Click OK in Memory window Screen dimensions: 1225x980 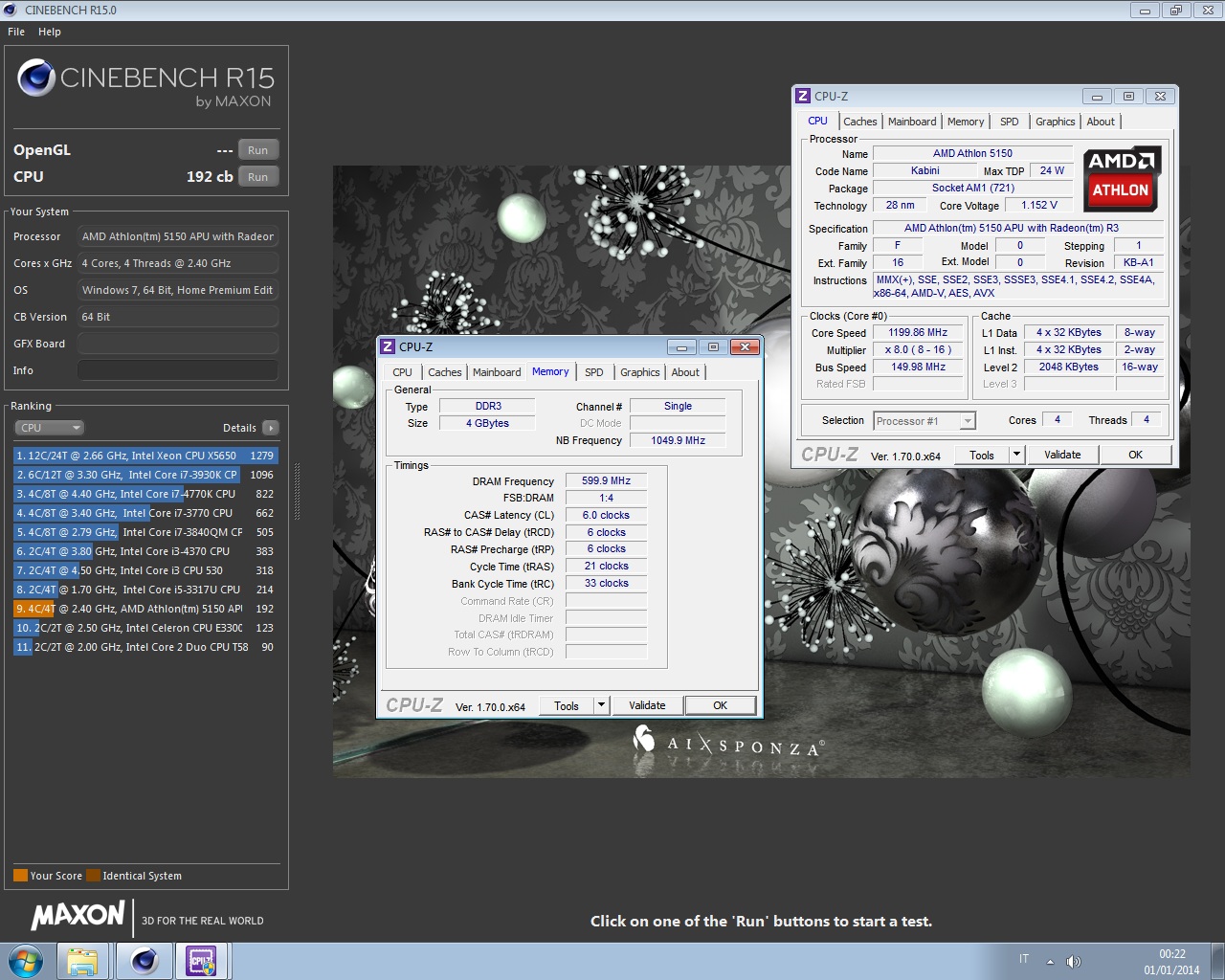click(720, 705)
